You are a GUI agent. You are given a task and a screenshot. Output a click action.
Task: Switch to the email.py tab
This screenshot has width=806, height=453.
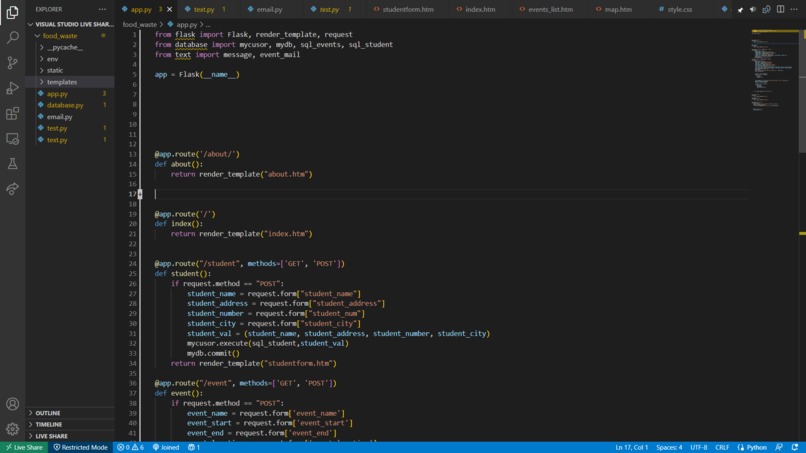click(x=269, y=9)
